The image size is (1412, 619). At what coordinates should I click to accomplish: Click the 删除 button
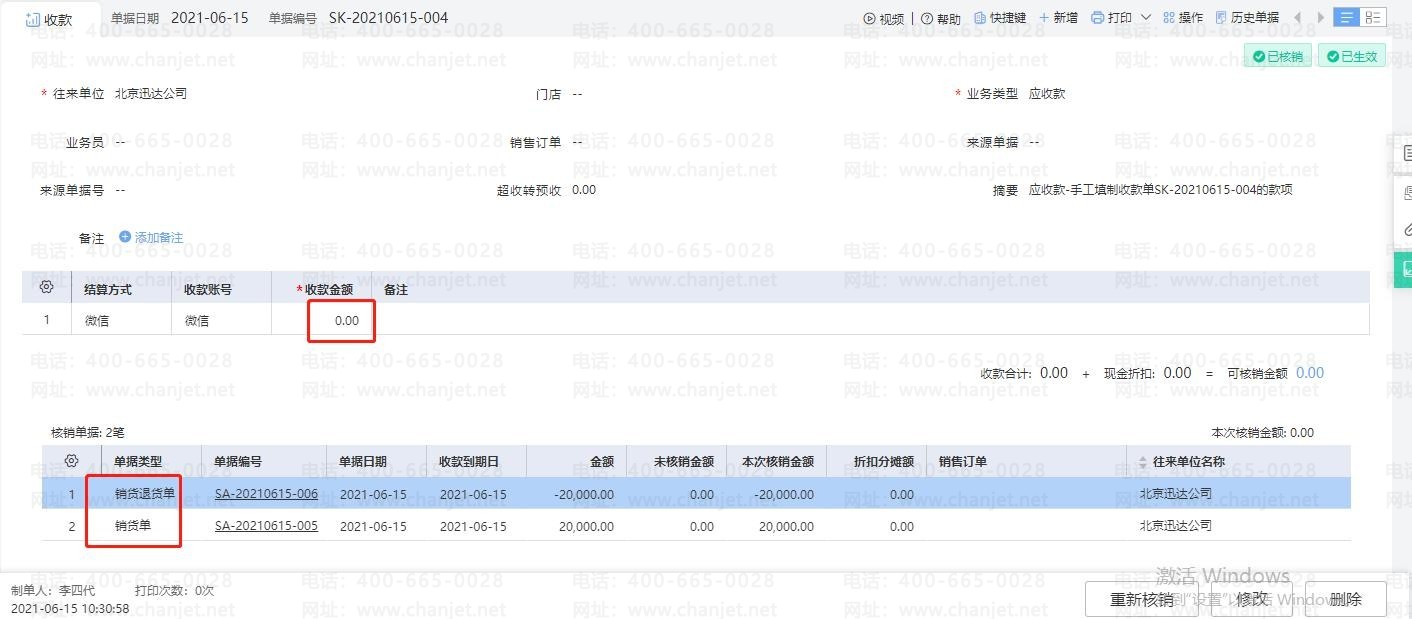click(x=1346, y=599)
